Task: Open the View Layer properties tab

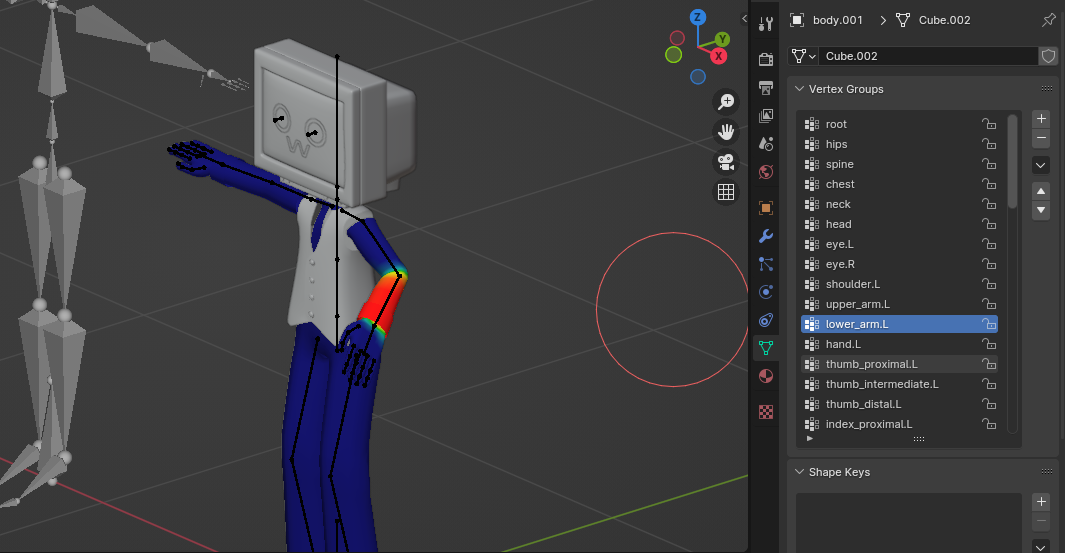Action: 765,115
